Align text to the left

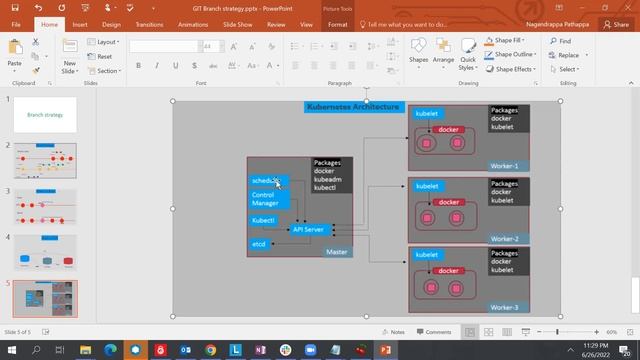pos(295,66)
